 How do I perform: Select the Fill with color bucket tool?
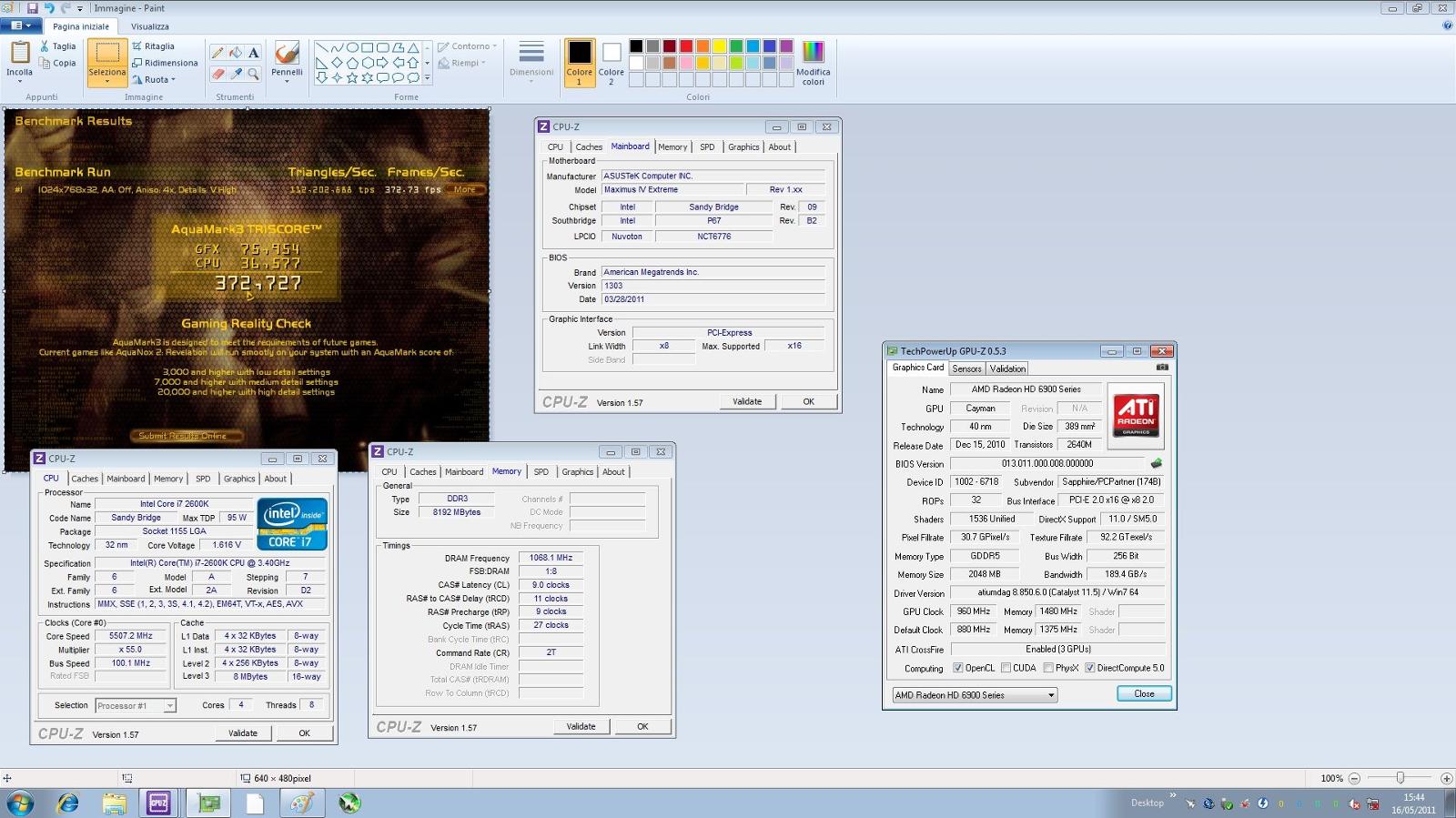(x=236, y=53)
